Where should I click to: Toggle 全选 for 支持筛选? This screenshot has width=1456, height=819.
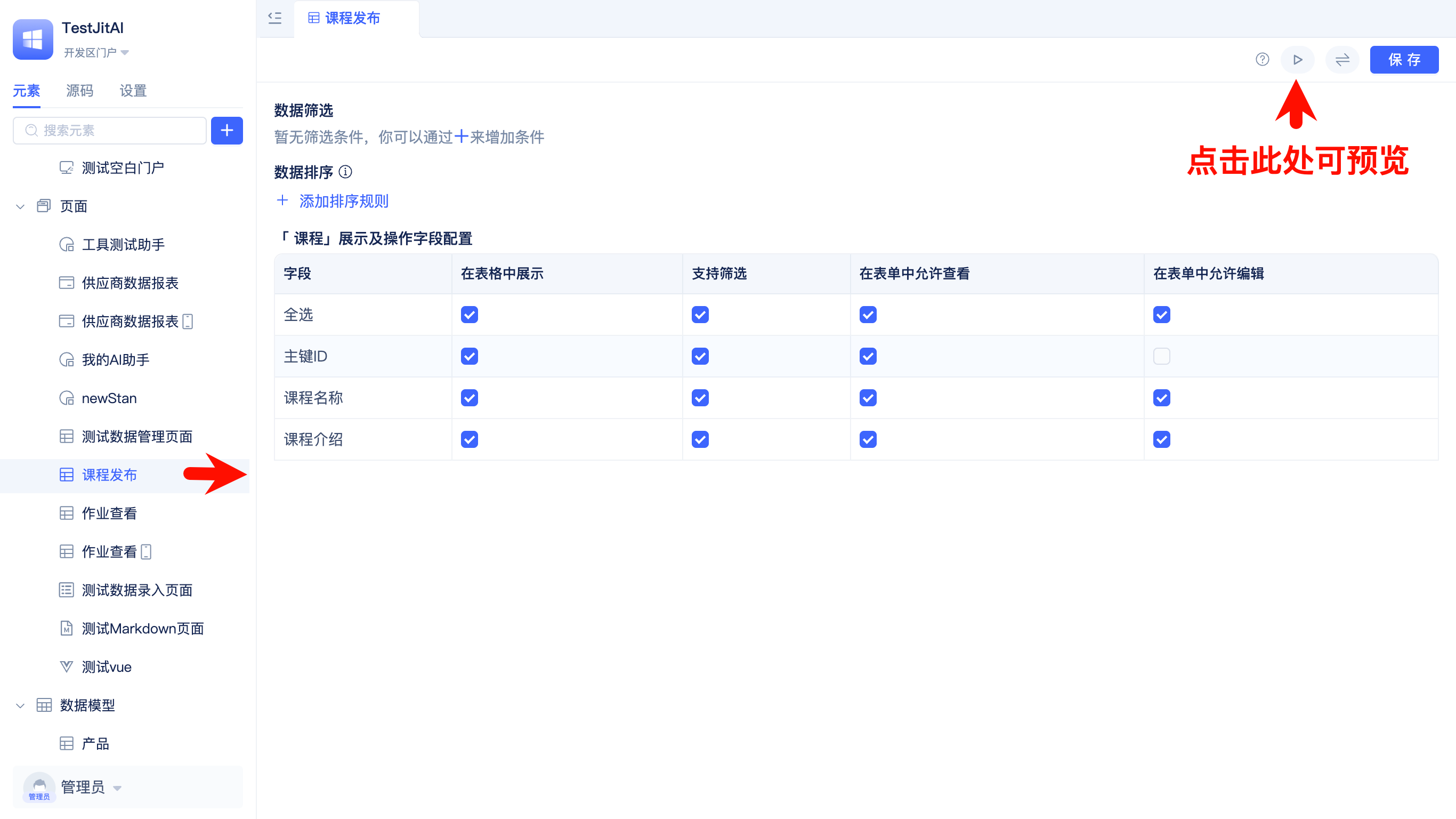[x=700, y=315]
